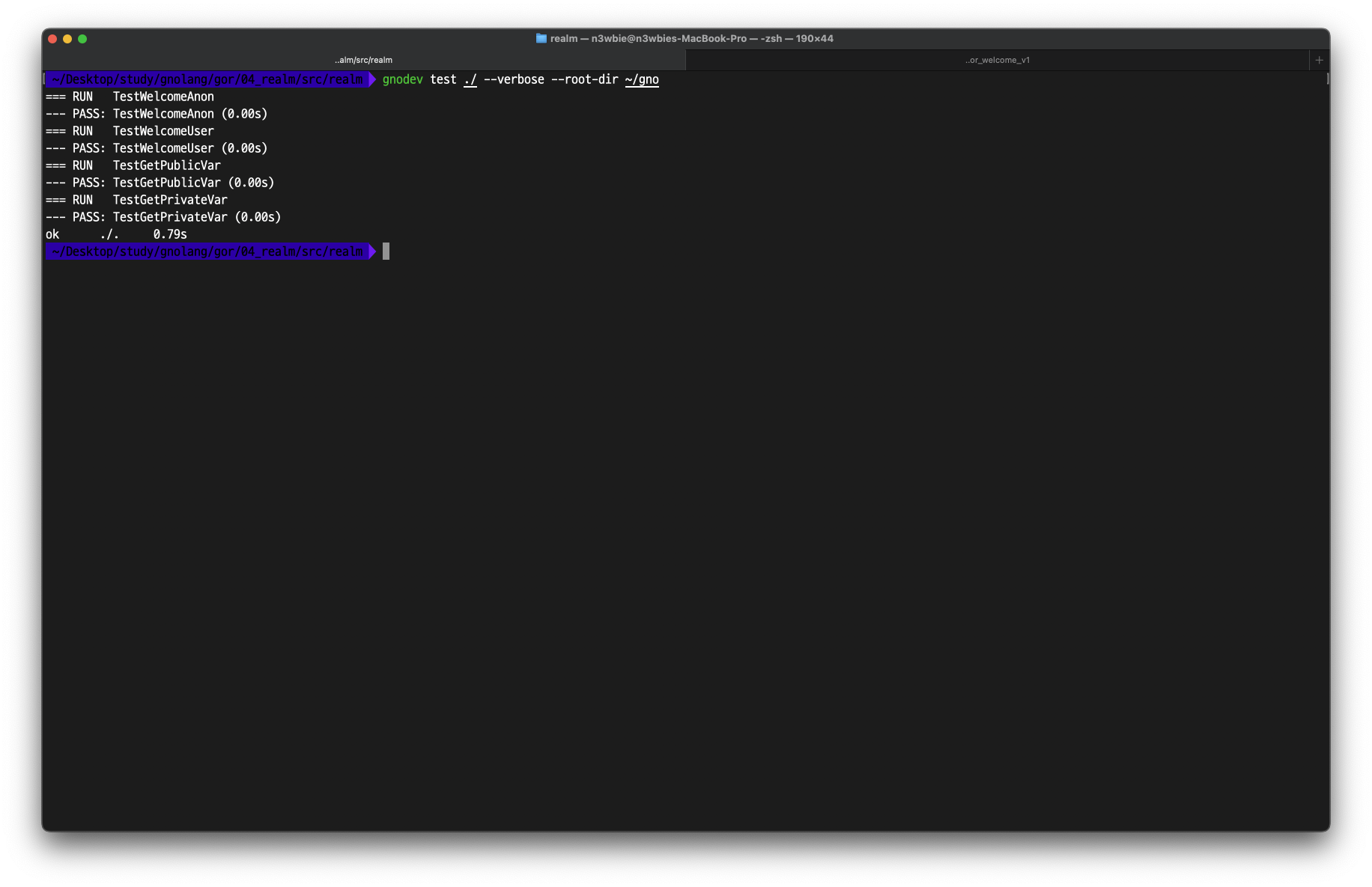The height and width of the screenshot is (887, 1372).
Task: Switch to the ..alm/src/realm tab
Action: (364, 60)
